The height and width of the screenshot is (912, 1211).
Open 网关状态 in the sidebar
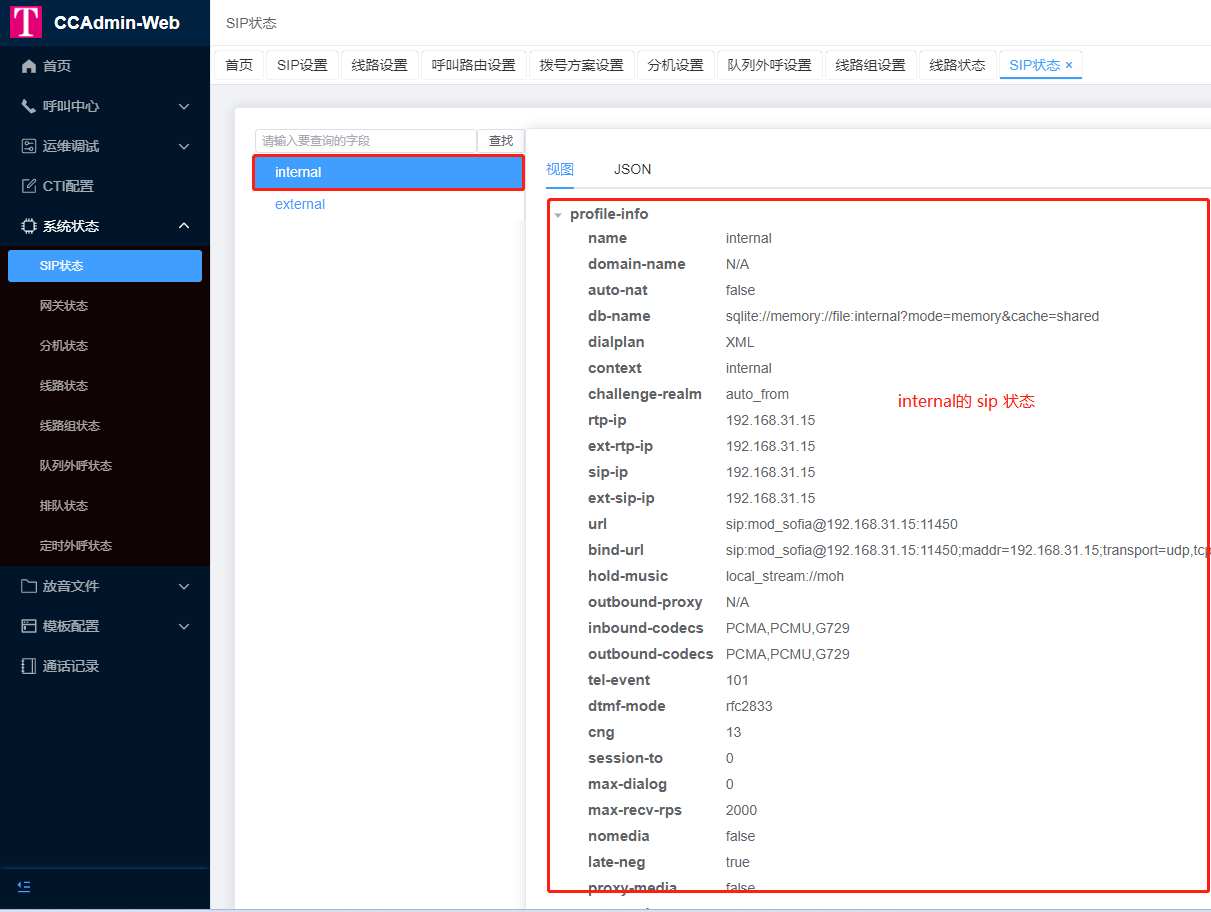coord(64,306)
